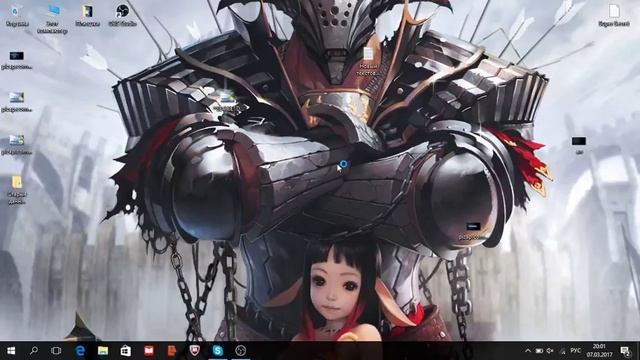Select the OBS Studio desktop shortcut

pyautogui.click(x=122, y=16)
